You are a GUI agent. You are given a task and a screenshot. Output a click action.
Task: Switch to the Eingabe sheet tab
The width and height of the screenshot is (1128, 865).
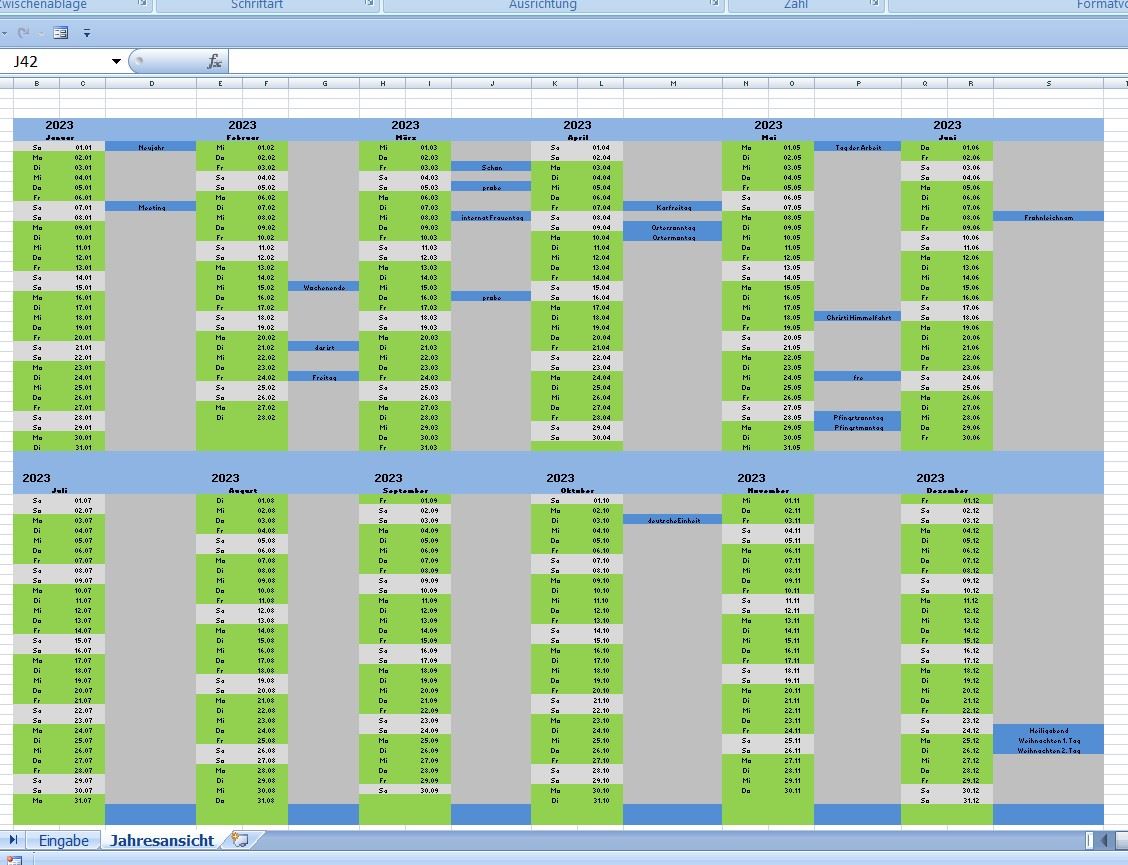click(64, 841)
